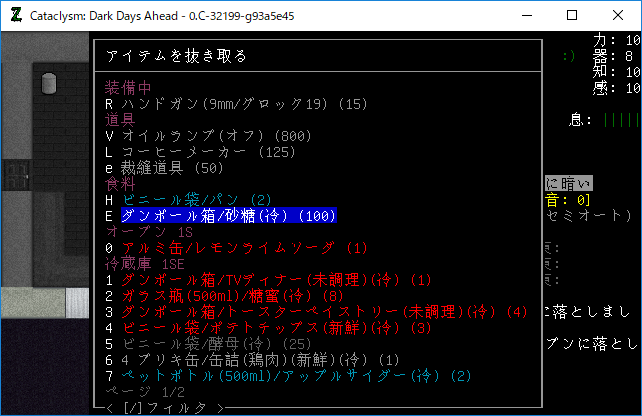This screenshot has height=416, width=642.
Task: Click the [/]フィルタ filter option
Action: click(164, 407)
